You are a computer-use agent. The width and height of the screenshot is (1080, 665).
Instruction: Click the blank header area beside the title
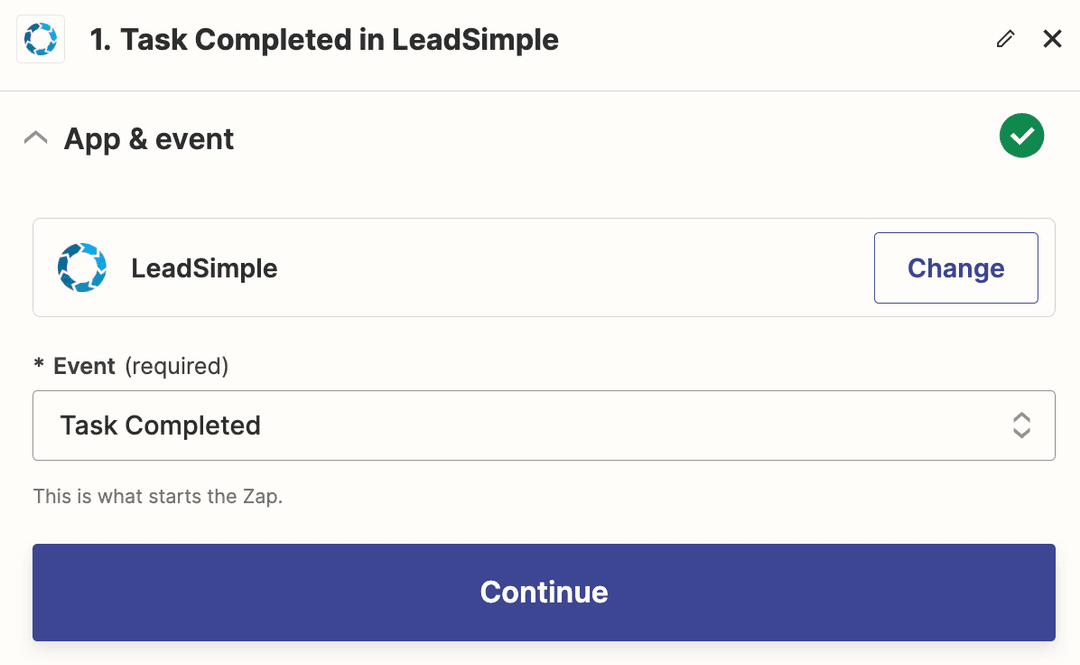(x=780, y=40)
